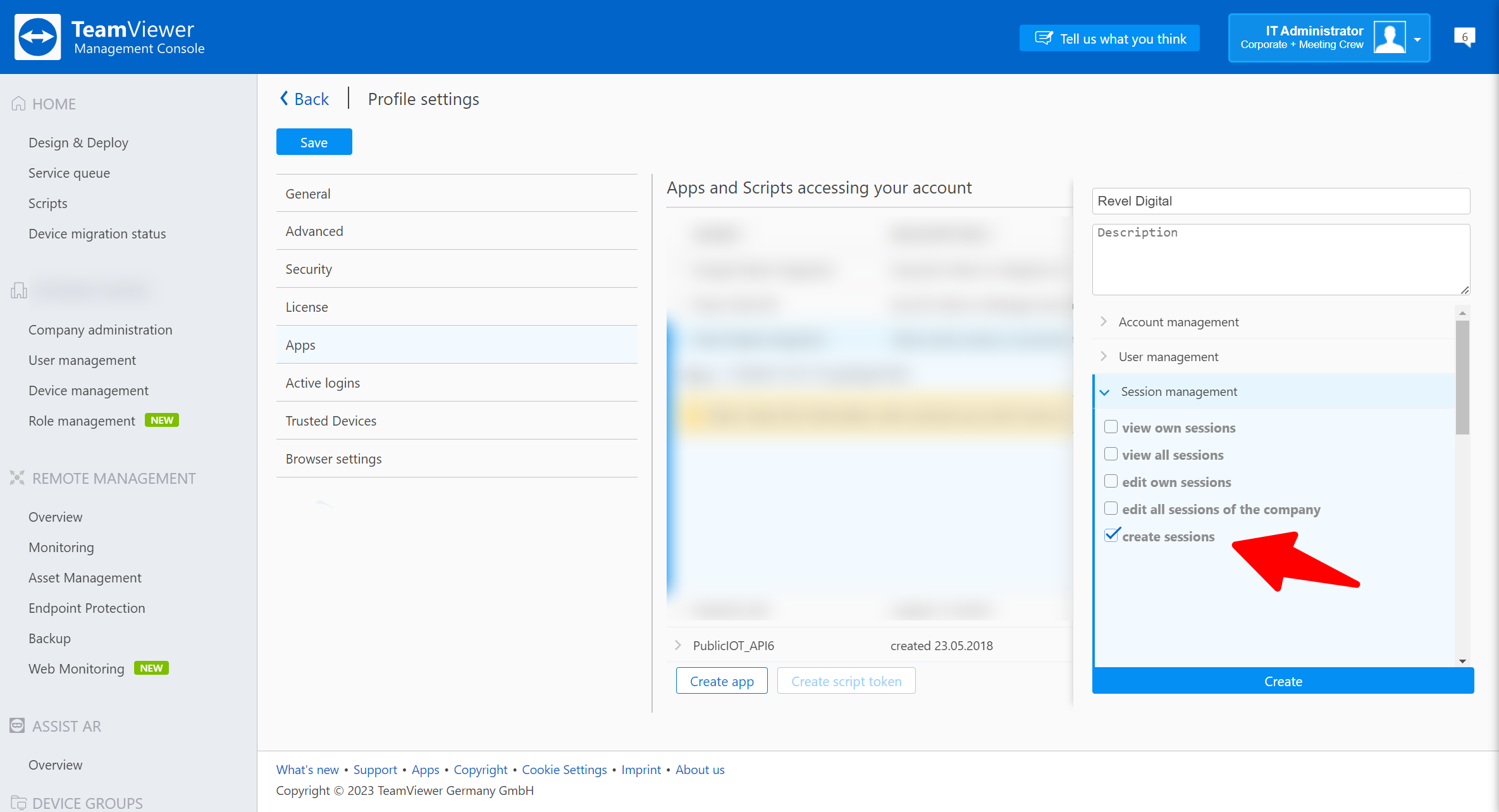Open the account dropdown arrow
This screenshot has height=812, width=1499.
tap(1417, 39)
